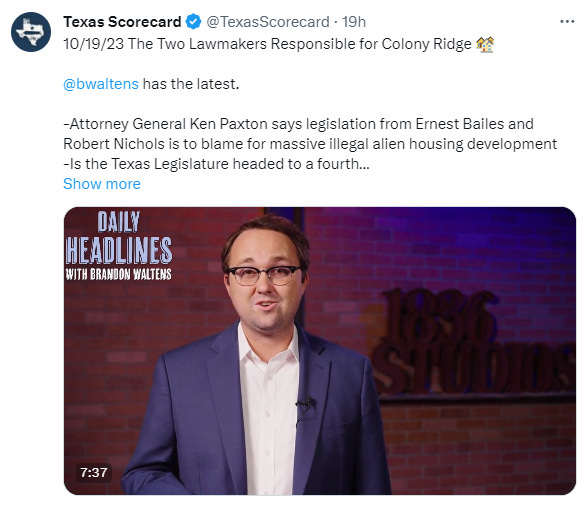Play the Daily Headlines video on the presenter
This screenshot has height=507, width=588.
[320, 351]
